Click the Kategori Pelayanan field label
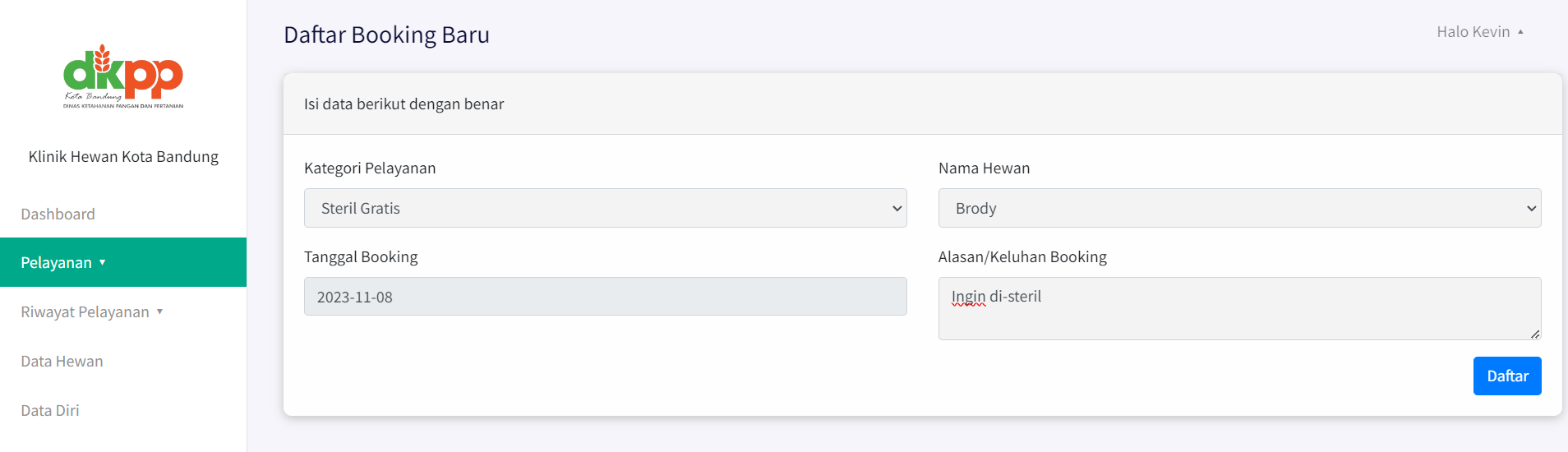 pyautogui.click(x=370, y=168)
